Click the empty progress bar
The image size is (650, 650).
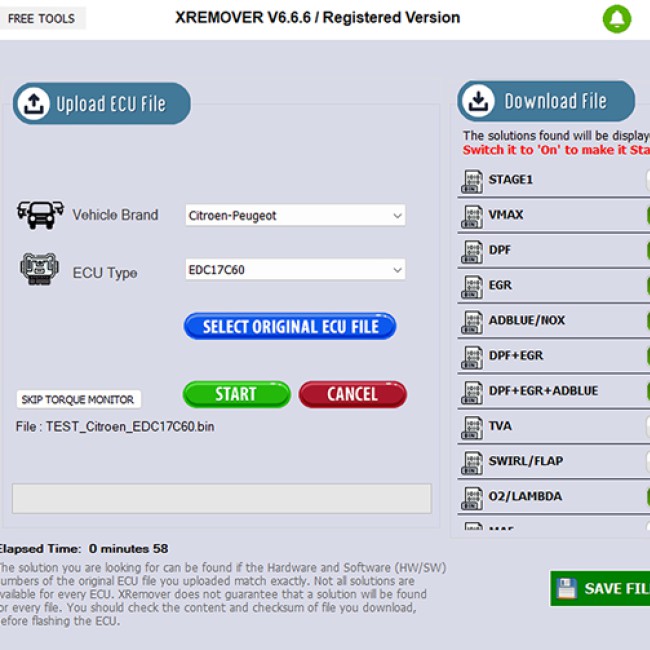[222, 498]
